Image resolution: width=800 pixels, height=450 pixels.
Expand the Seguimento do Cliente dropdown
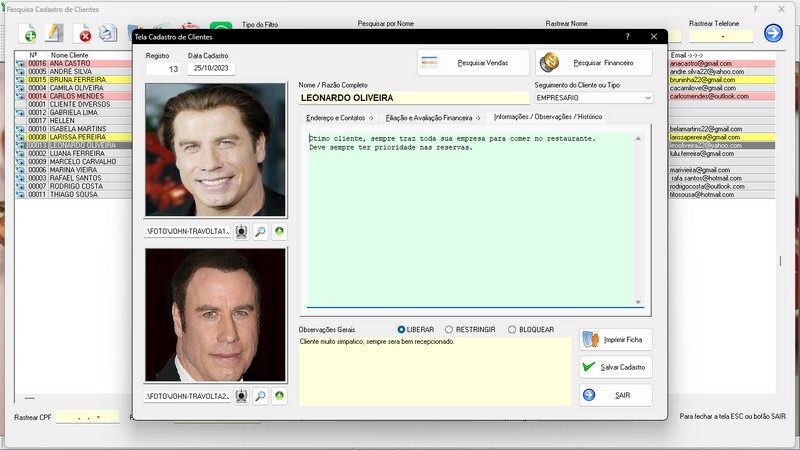click(x=647, y=98)
